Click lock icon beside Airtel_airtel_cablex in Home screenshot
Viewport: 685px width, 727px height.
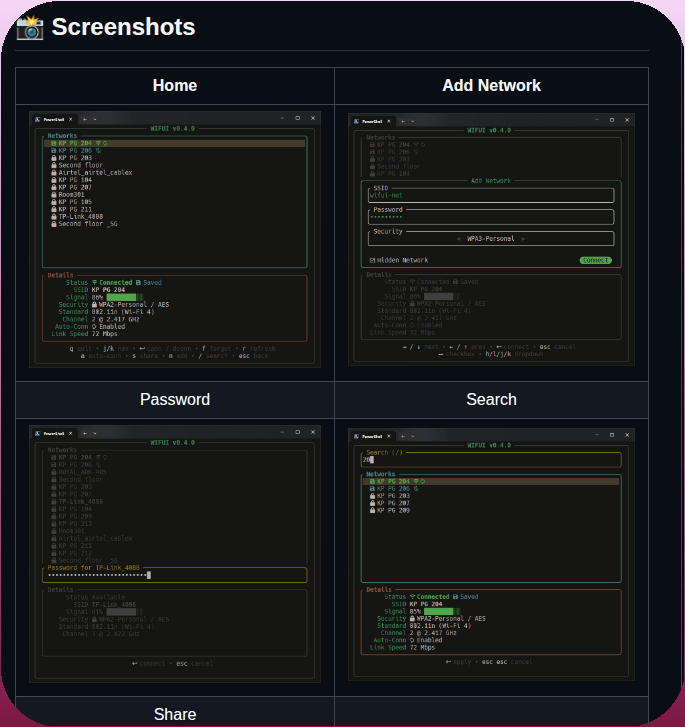[54, 172]
